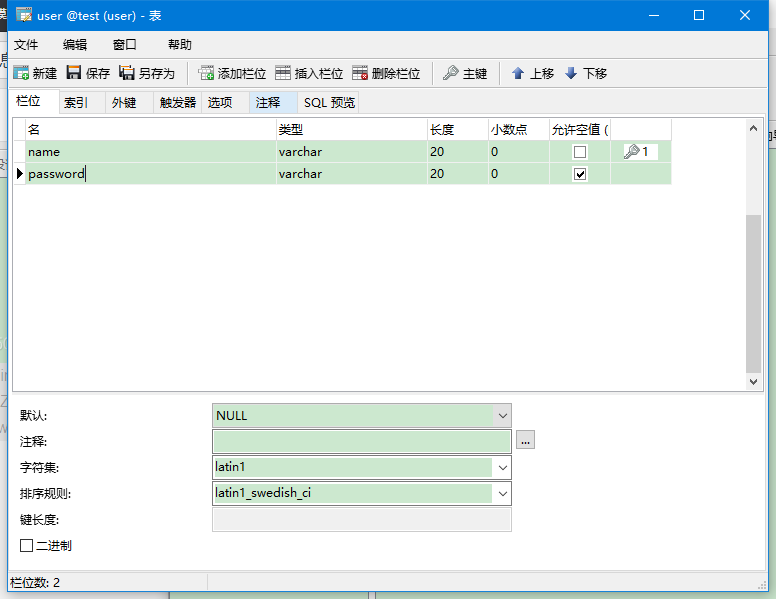776x599 pixels.
Task: Close the user @test table window
Action: [x=745, y=15]
